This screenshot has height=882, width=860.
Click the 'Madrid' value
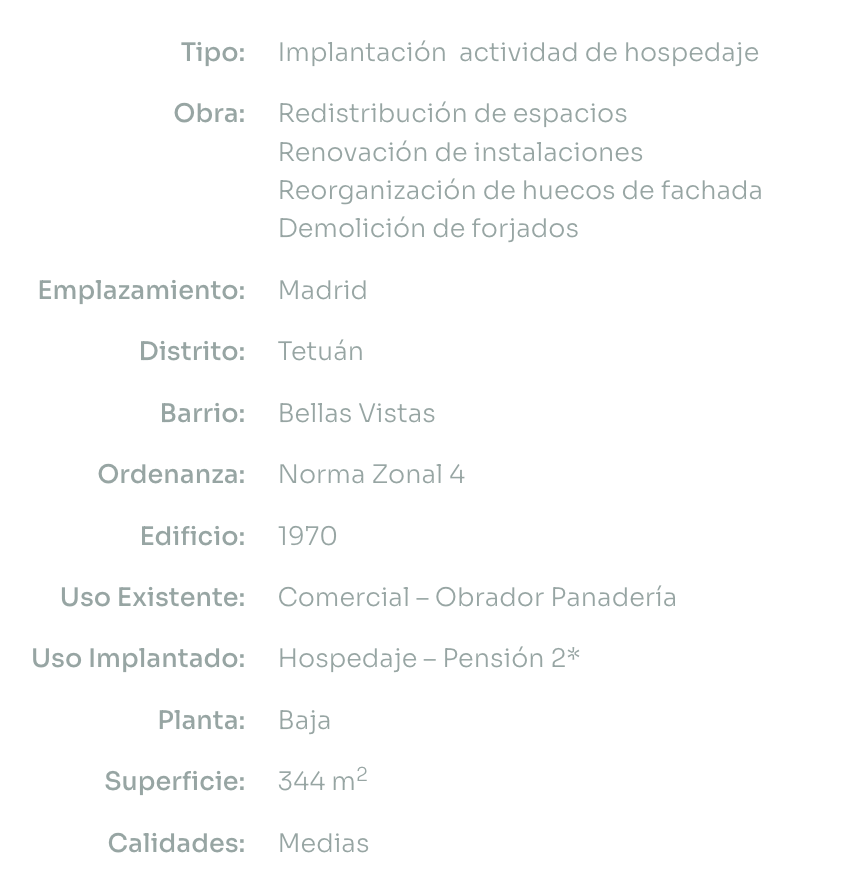pyautogui.click(x=322, y=291)
